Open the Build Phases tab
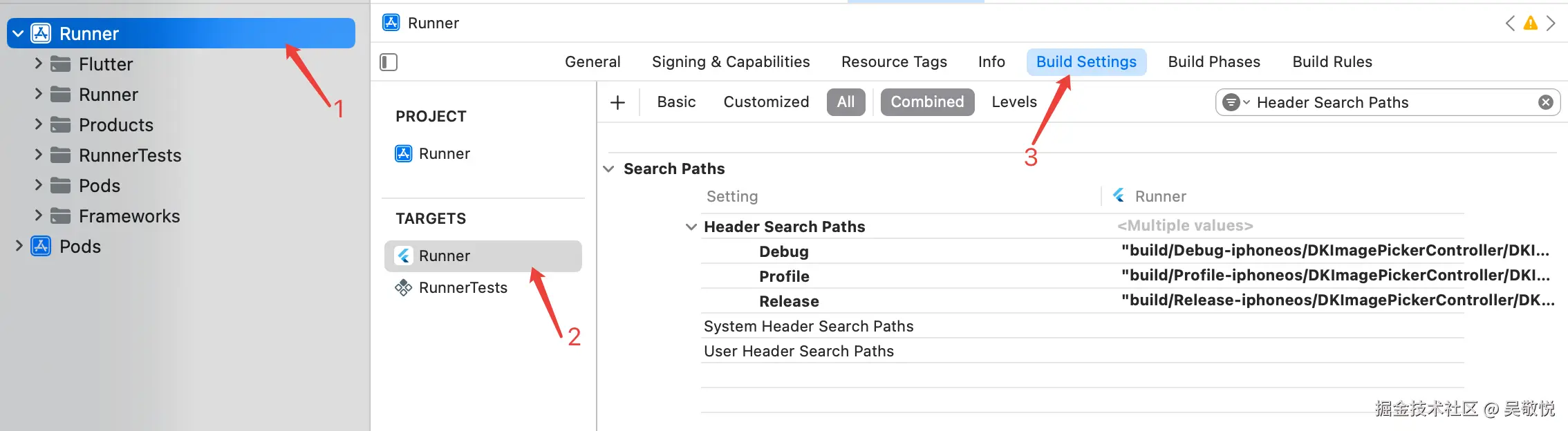The image size is (1568, 431). (1213, 62)
